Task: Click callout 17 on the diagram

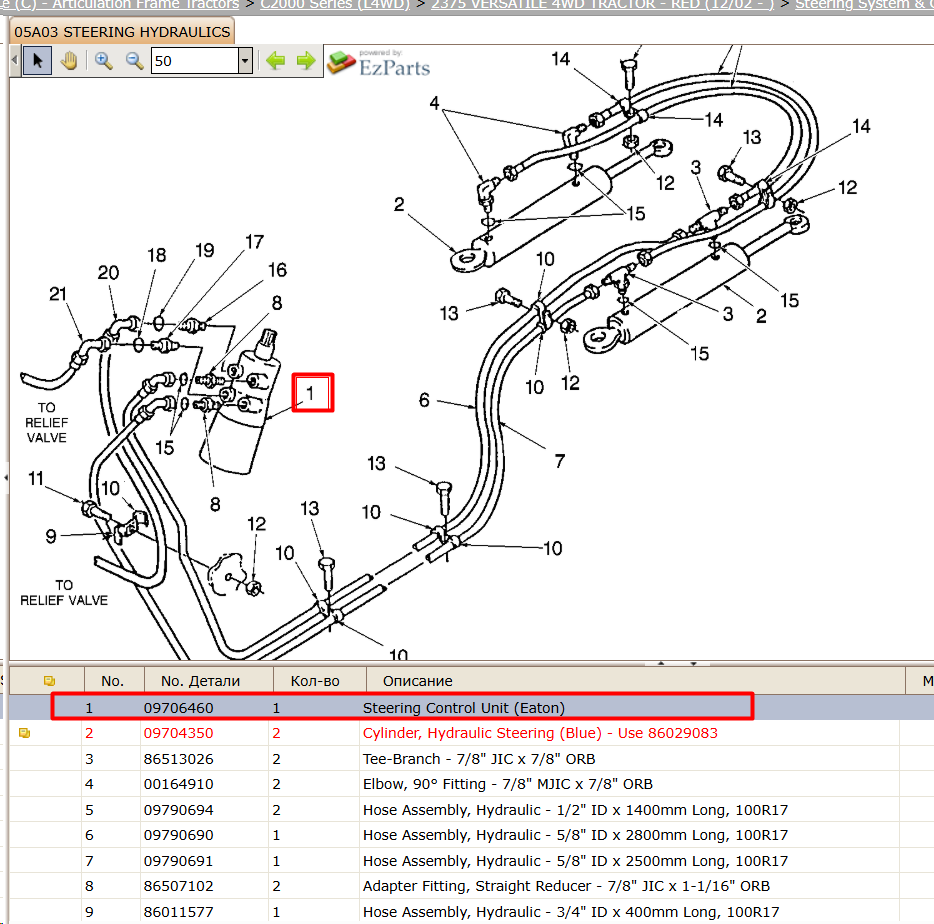Action: tap(254, 242)
